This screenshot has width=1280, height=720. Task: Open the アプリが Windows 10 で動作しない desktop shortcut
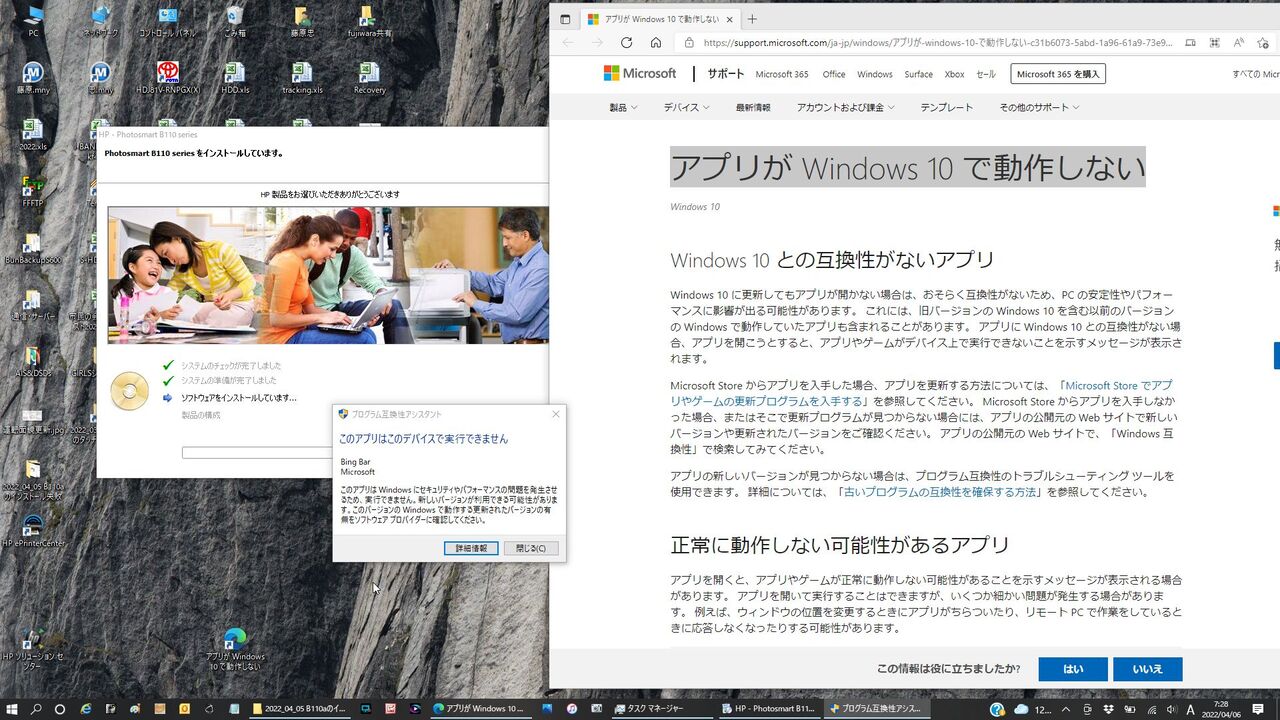click(x=235, y=650)
